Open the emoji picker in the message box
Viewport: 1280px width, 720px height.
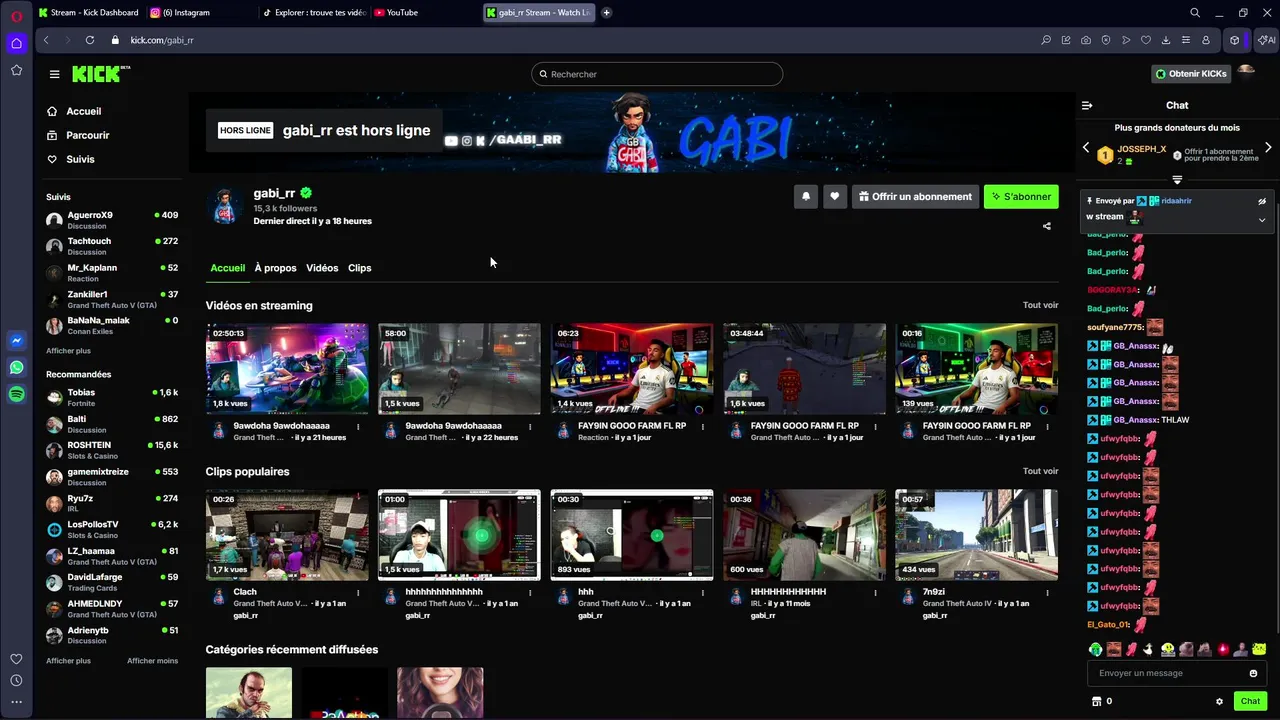[x=1254, y=673]
